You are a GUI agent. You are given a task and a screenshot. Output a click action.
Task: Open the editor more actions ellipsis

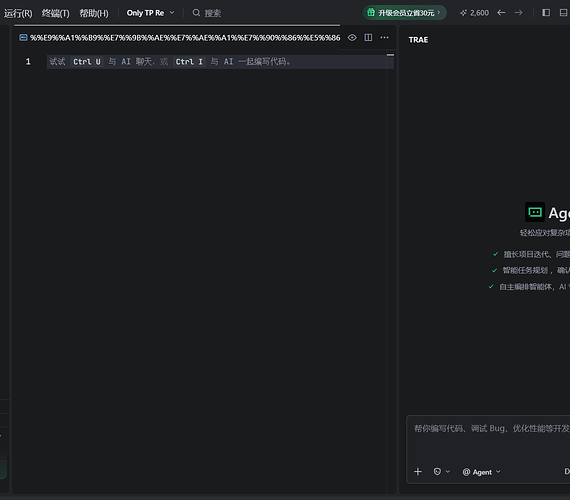(x=384, y=37)
